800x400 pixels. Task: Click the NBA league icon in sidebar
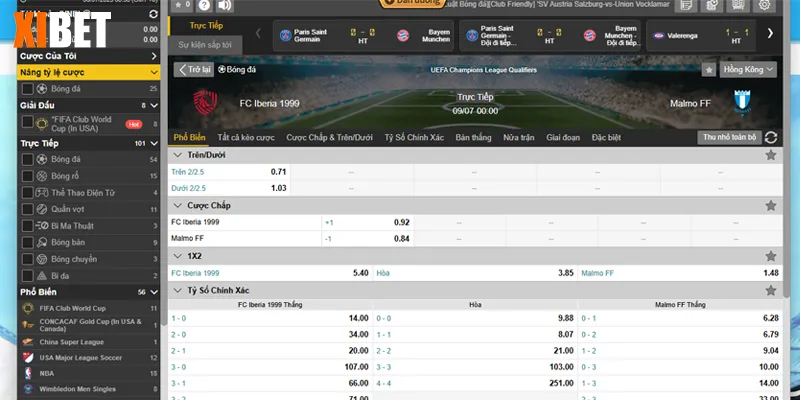(x=28, y=371)
